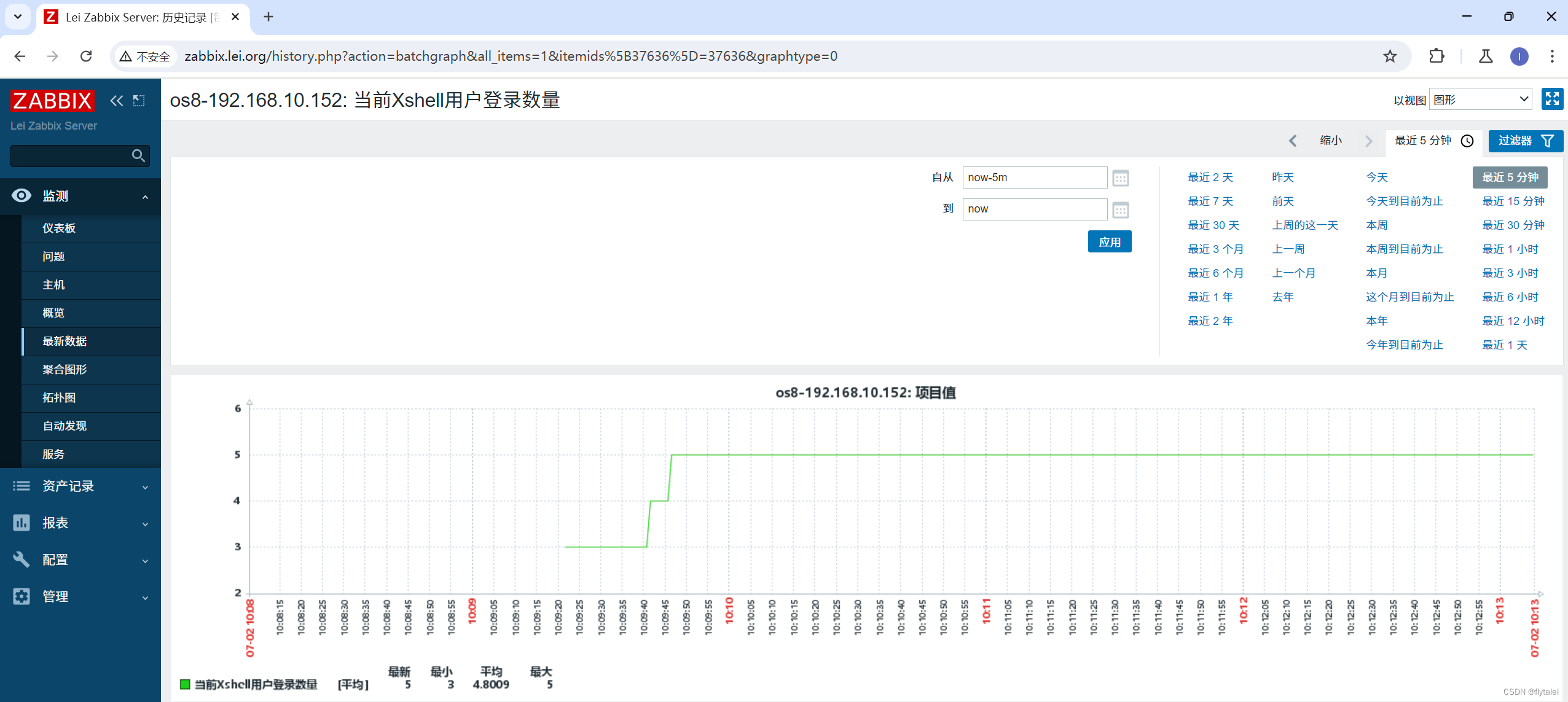Select the currently highlighted 最近 5 分钟 preset
Image resolution: width=1568 pixels, height=702 pixels.
pyautogui.click(x=1510, y=177)
